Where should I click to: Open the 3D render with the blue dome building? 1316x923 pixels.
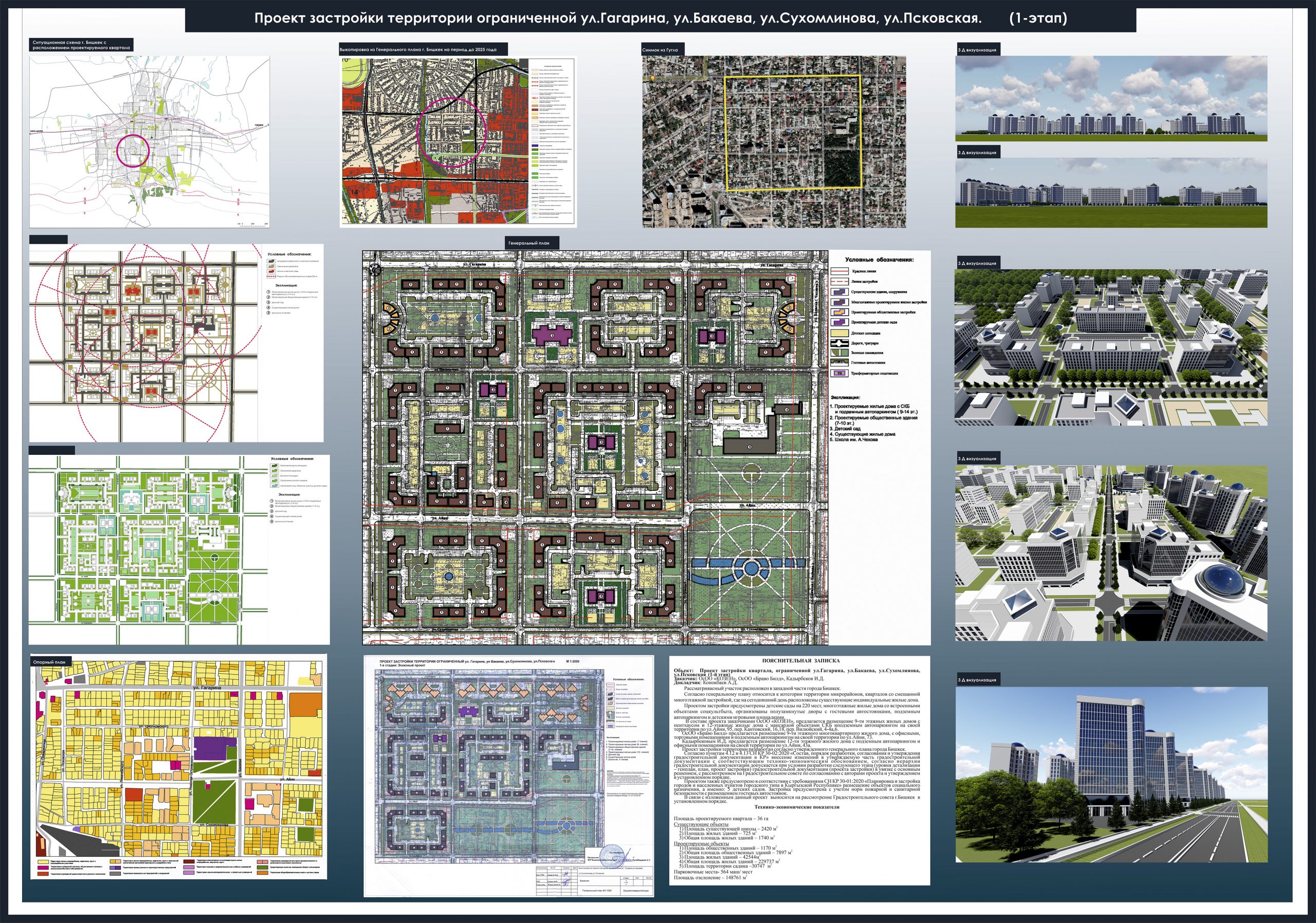pos(1111,553)
